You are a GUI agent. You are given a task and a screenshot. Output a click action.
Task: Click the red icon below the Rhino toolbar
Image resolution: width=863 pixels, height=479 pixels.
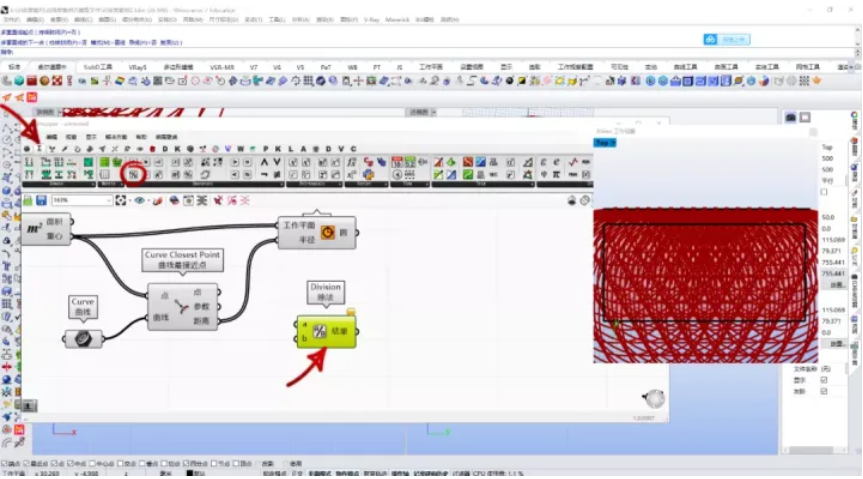coord(32,97)
